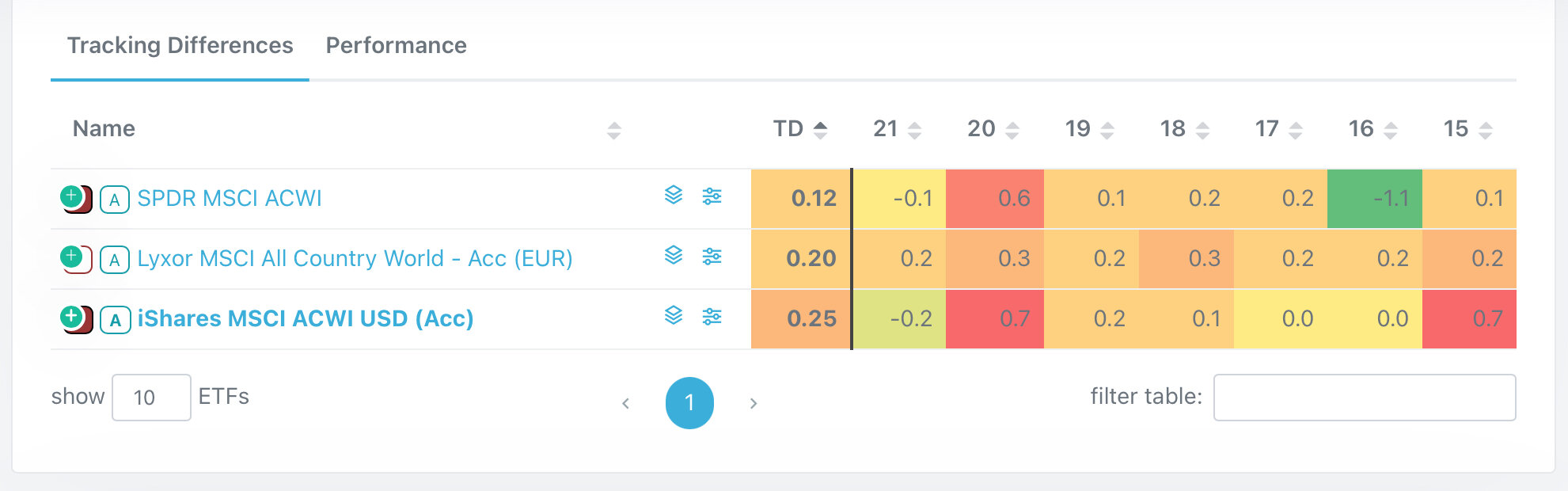Toggle green plus button for iShares MSCI ACWI

[x=71, y=316]
